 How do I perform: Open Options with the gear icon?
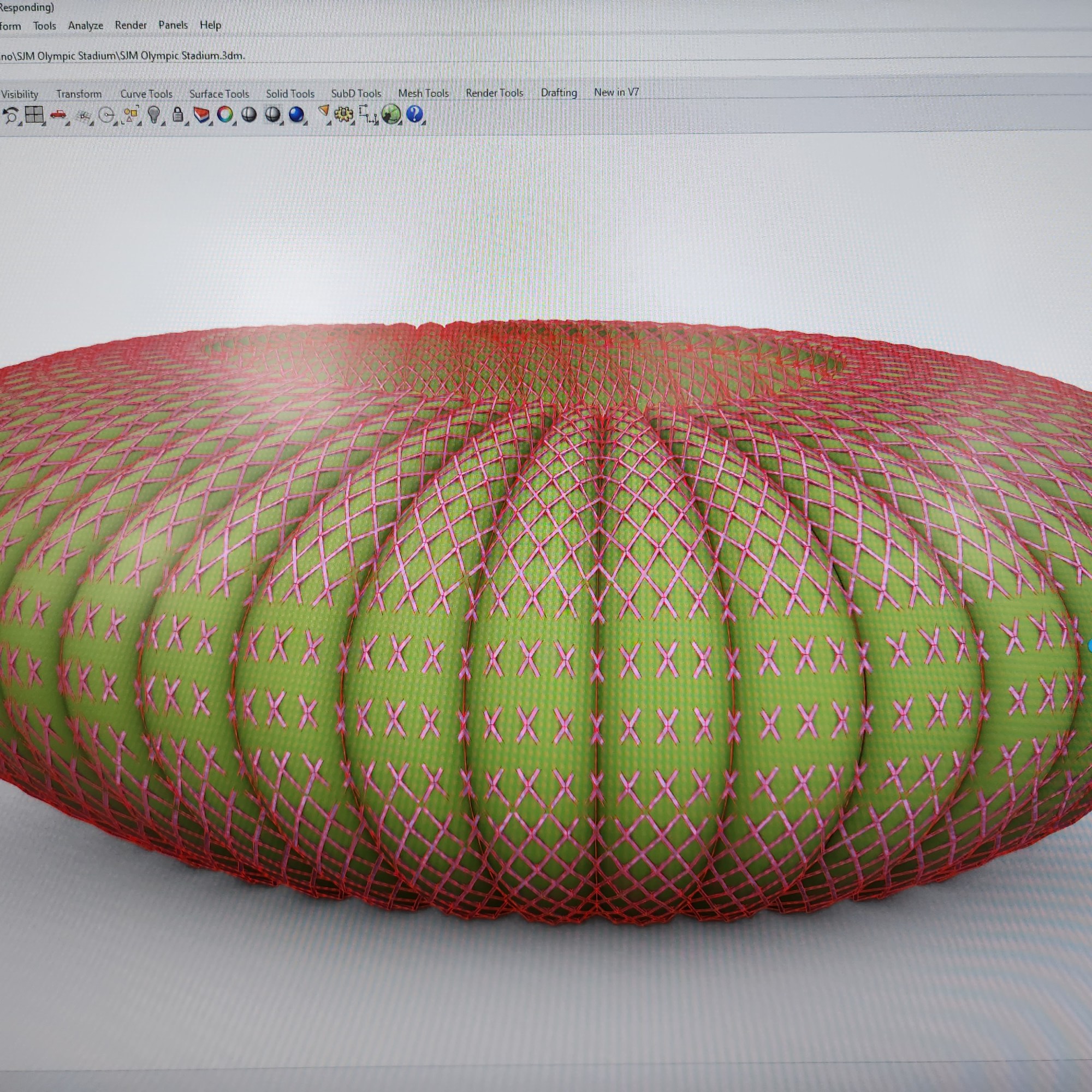click(343, 115)
